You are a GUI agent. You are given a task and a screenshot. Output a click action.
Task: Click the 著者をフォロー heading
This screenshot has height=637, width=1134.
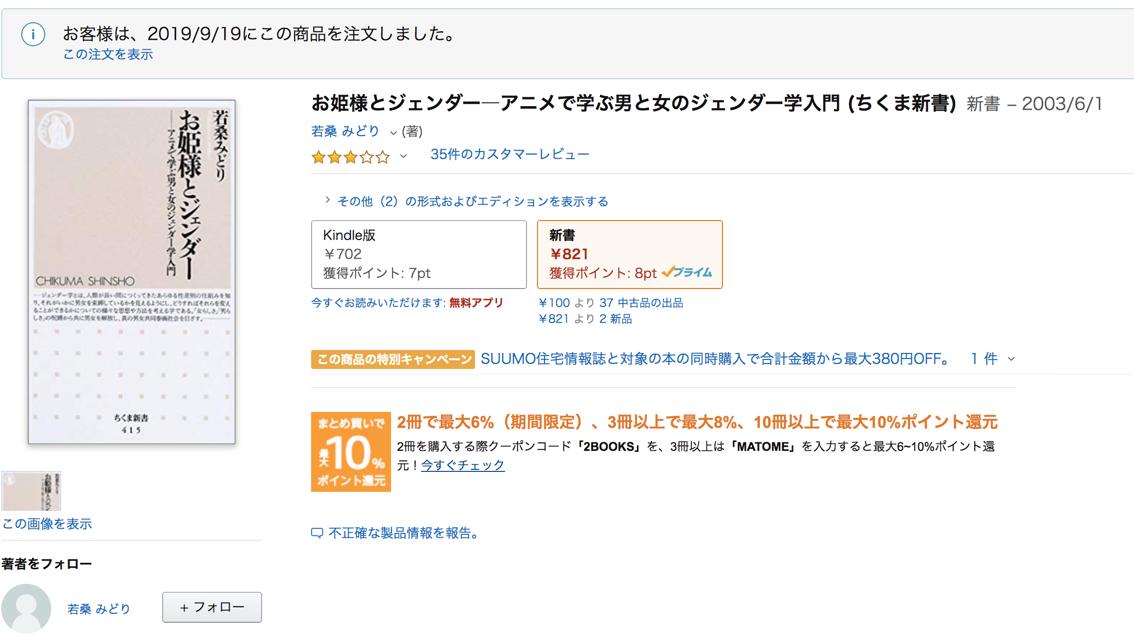[47, 564]
